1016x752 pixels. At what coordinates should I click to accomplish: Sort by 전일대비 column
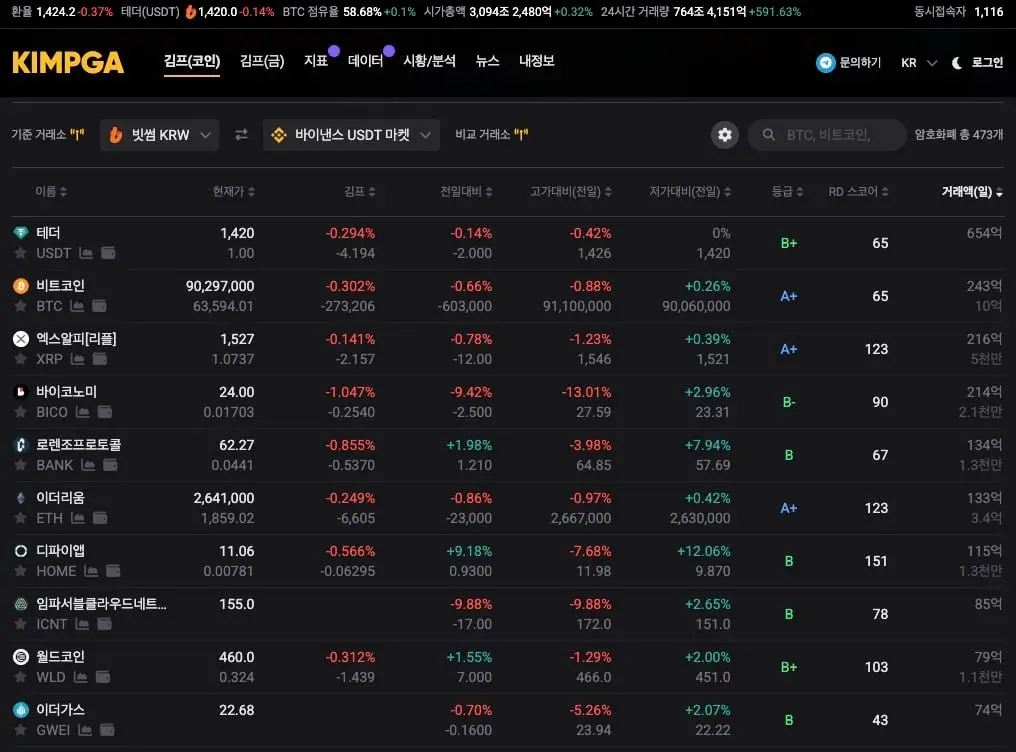[467, 192]
